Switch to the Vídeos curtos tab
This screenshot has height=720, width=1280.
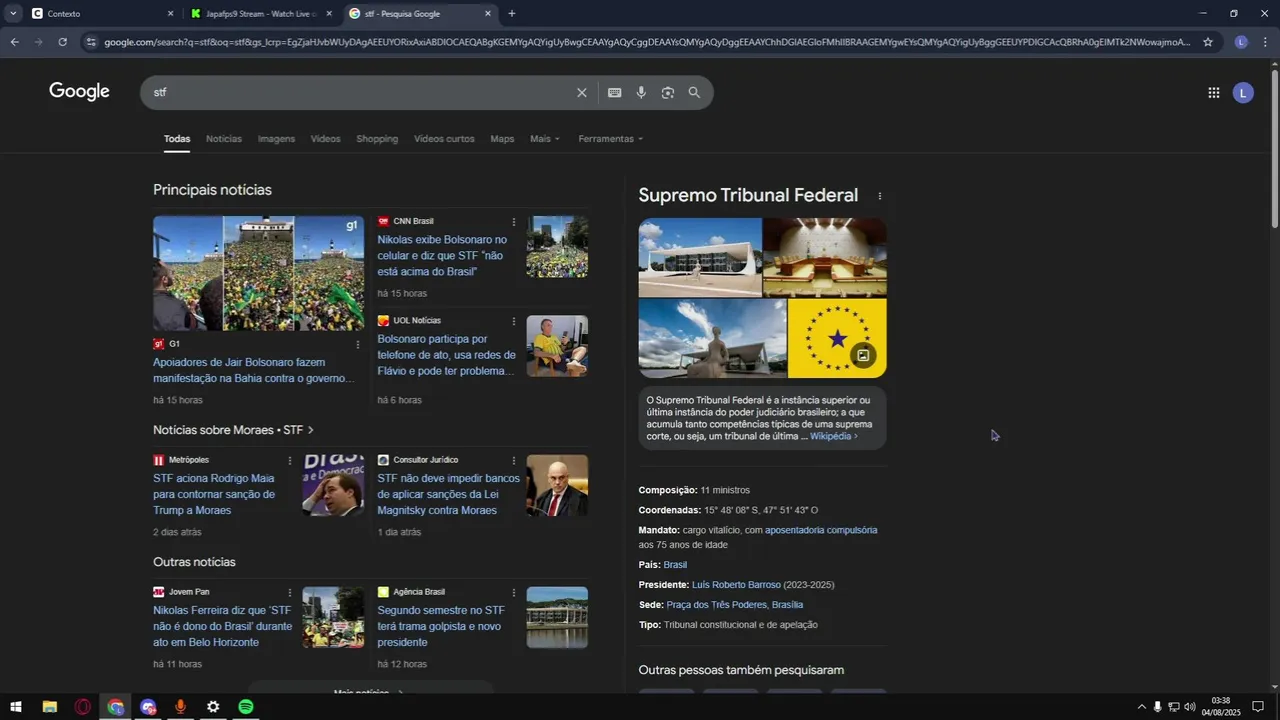[x=444, y=139]
